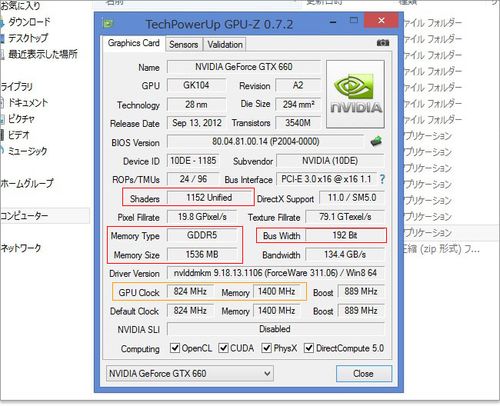500x406 pixels.
Task: Click the GPU-Z title bar app icon
Action: tap(108, 24)
